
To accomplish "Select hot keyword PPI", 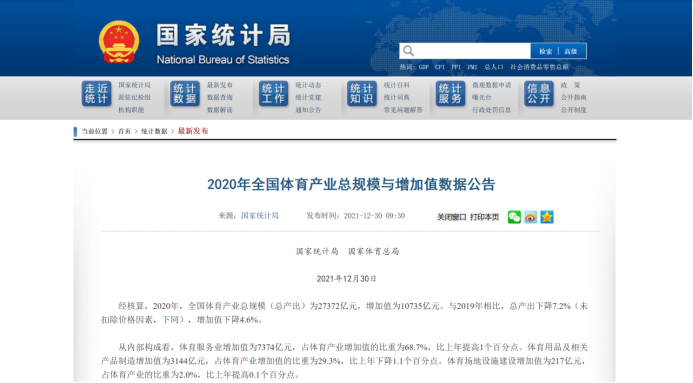I will (x=456, y=67).
